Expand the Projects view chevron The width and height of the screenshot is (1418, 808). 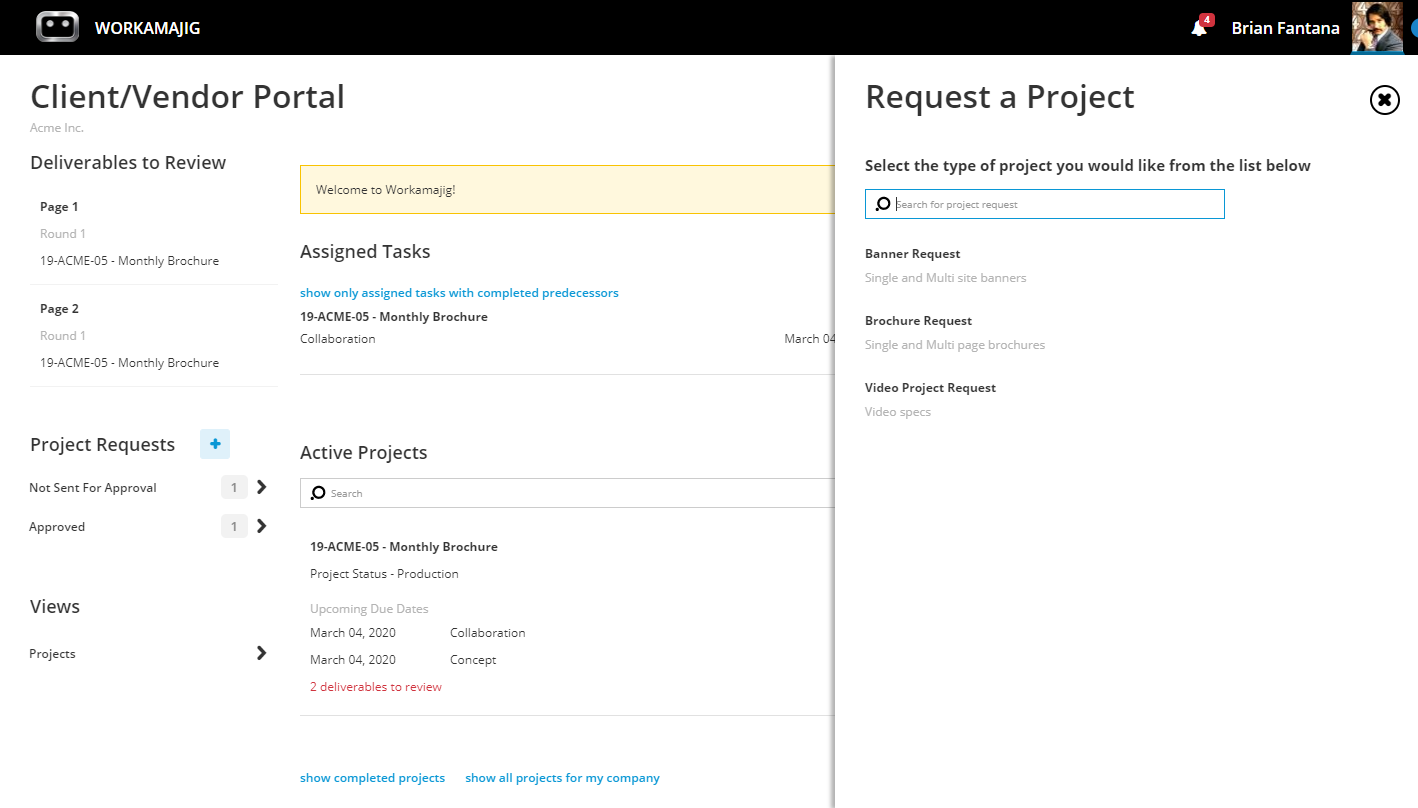261,653
